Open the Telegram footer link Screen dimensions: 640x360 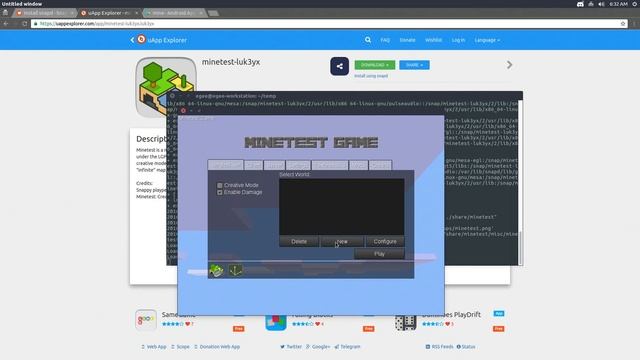coord(347,347)
